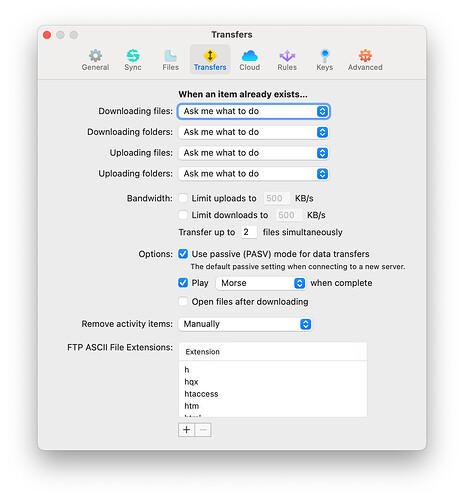The width and height of the screenshot is (464, 500).
Task: Select the htaccess extension row
Action: point(273,394)
